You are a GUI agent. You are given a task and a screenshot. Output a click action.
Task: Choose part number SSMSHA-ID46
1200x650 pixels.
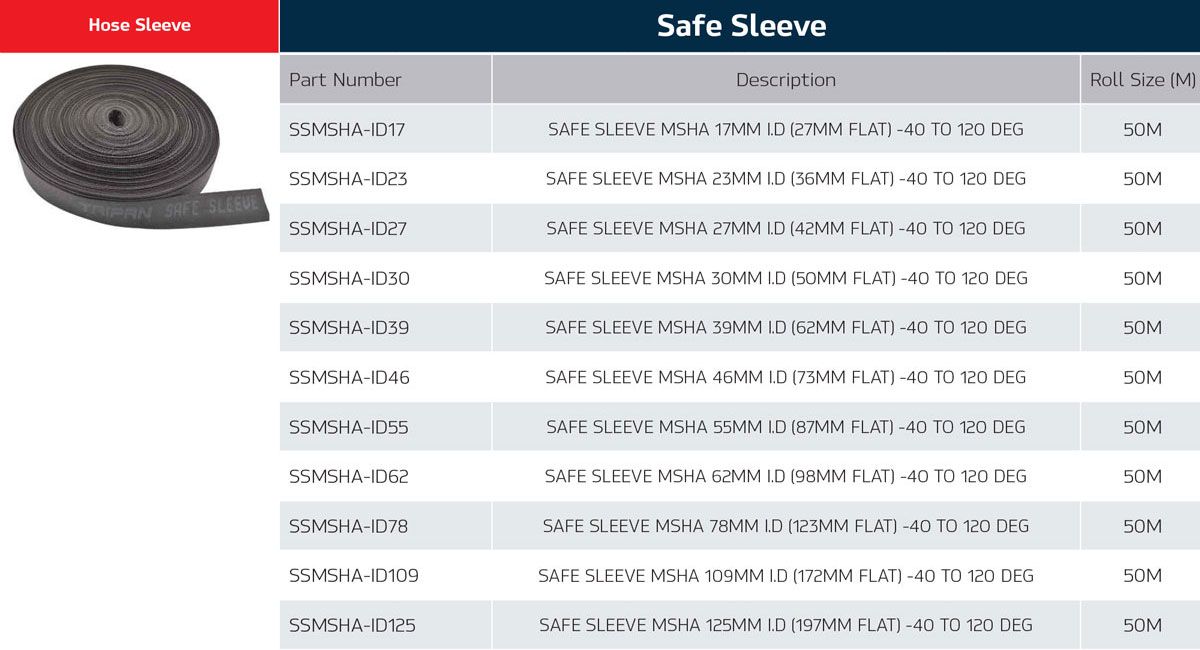tap(349, 378)
